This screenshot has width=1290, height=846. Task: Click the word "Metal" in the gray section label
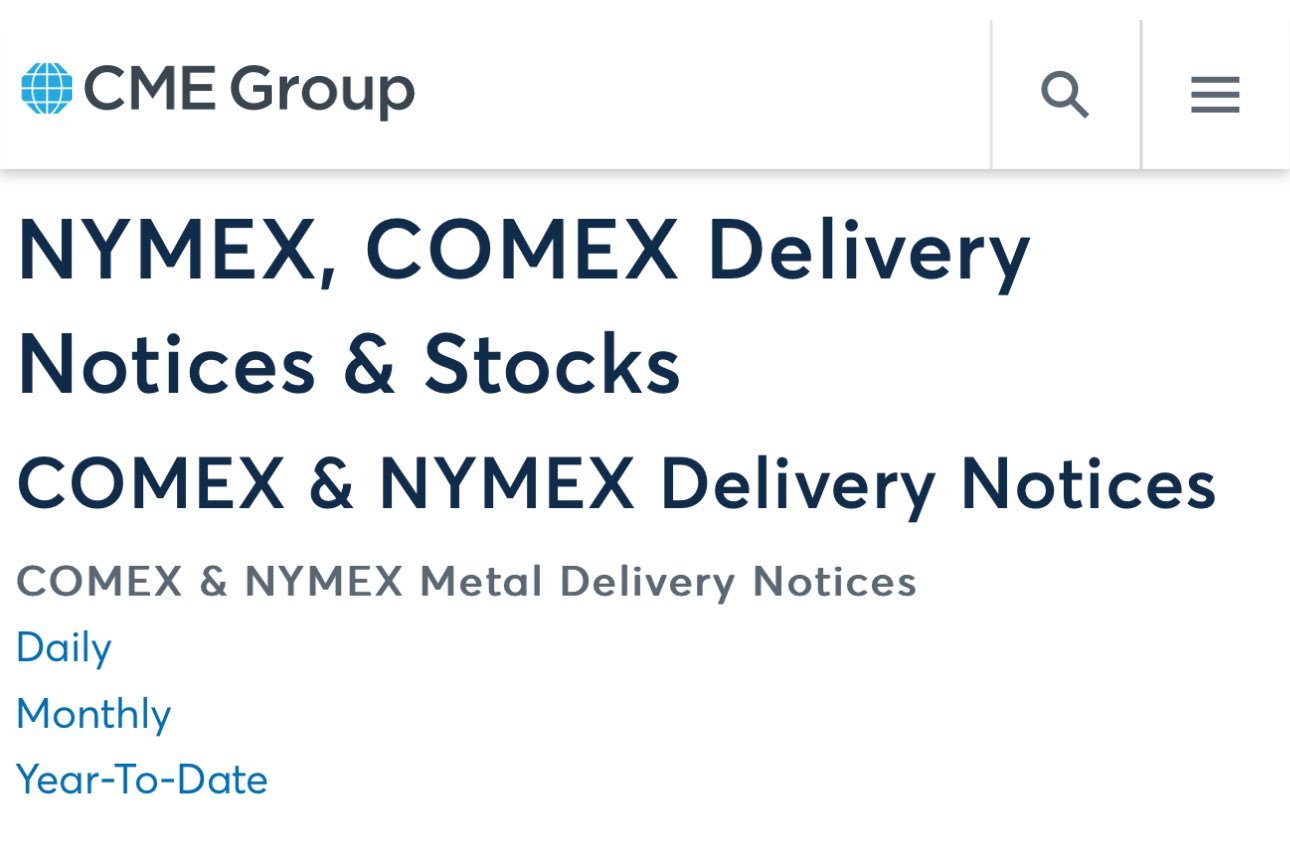pos(480,582)
